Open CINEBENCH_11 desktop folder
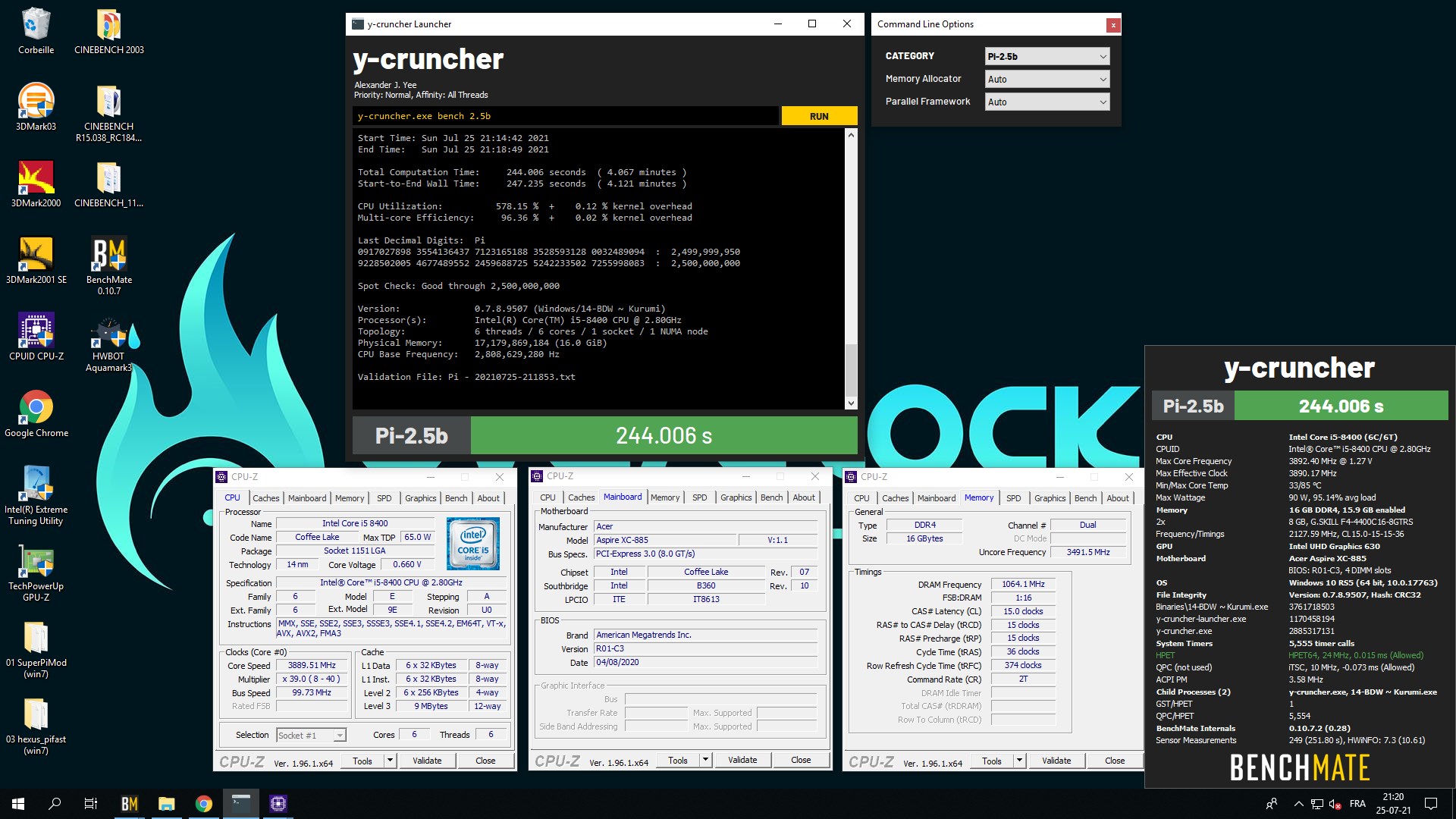Viewport: 1456px width, 819px height. [108, 184]
